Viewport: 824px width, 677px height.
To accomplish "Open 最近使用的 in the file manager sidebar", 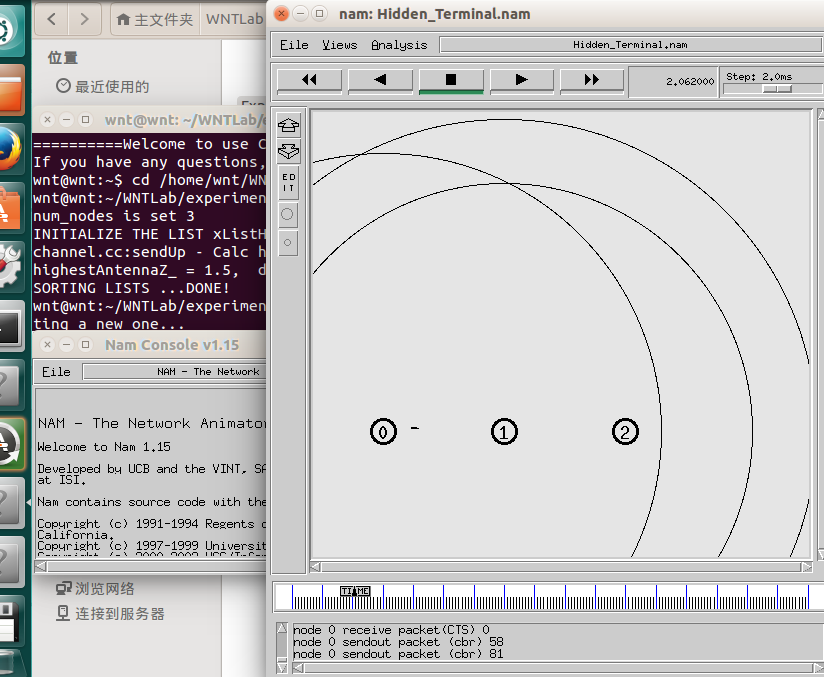I will click(x=103, y=86).
